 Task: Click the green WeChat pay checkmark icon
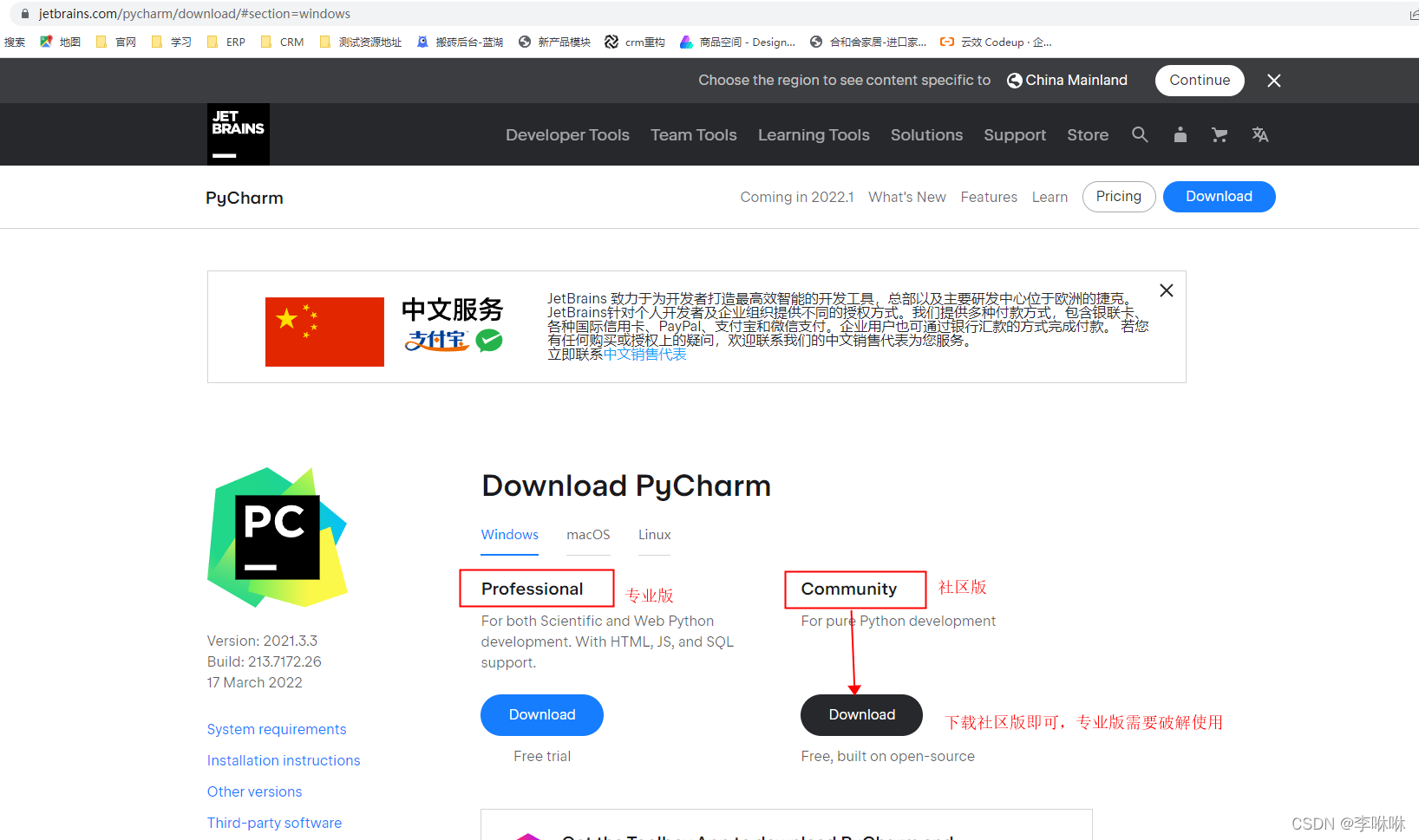tap(489, 341)
